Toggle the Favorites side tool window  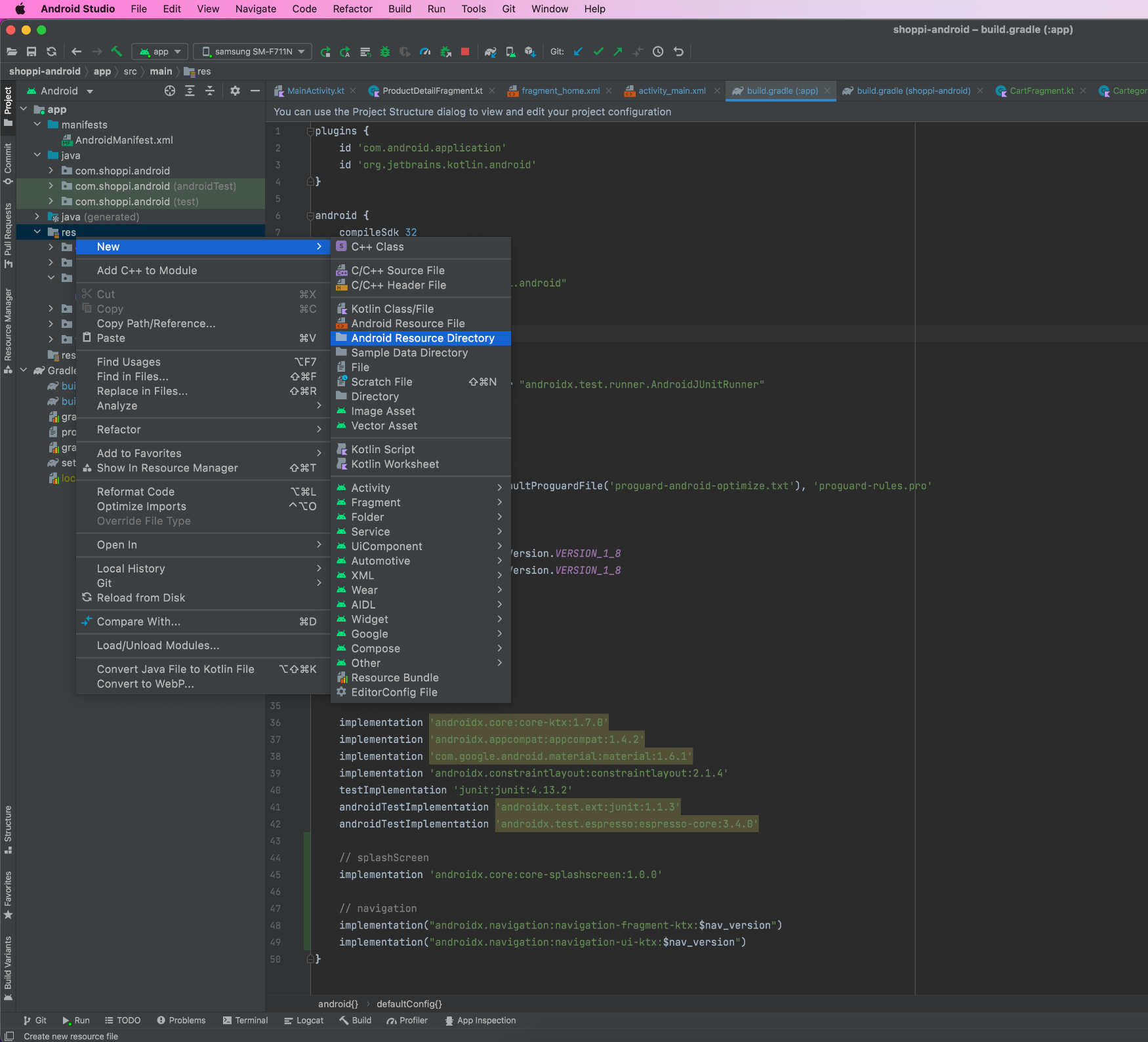click(8, 895)
